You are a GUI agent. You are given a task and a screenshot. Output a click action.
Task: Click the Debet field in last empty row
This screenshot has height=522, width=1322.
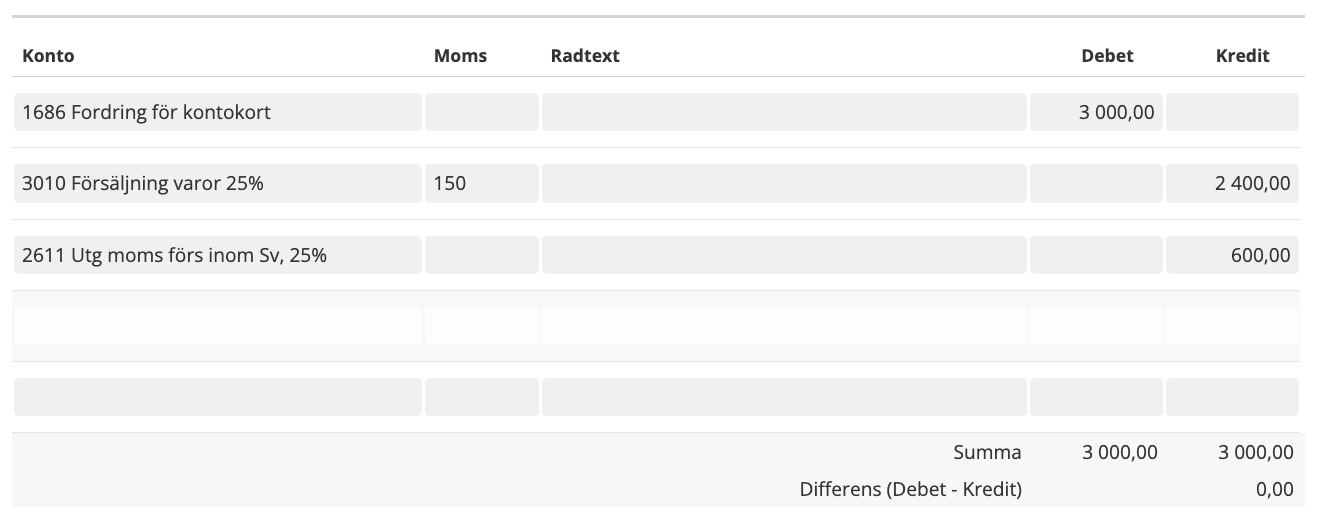click(1095, 397)
